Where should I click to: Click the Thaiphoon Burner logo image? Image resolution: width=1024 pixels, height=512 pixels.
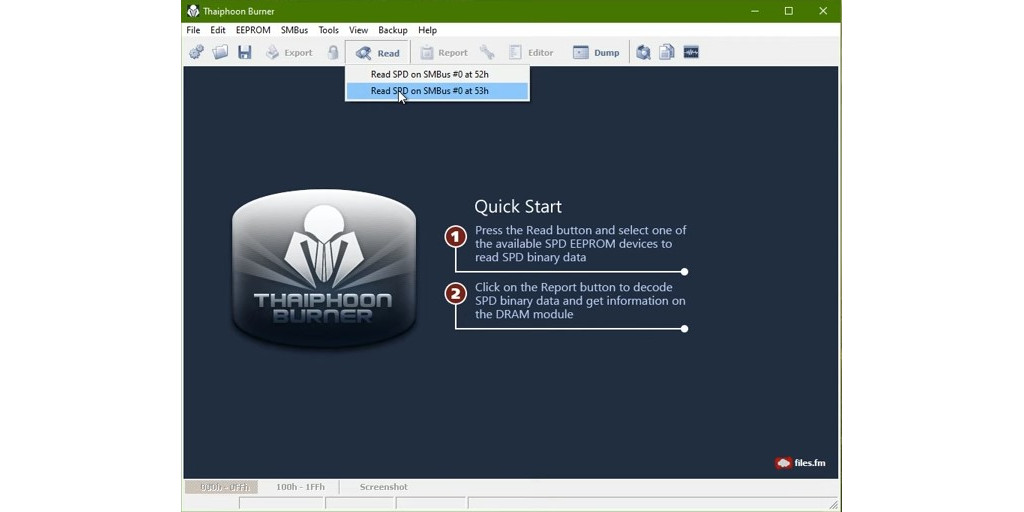click(x=324, y=268)
